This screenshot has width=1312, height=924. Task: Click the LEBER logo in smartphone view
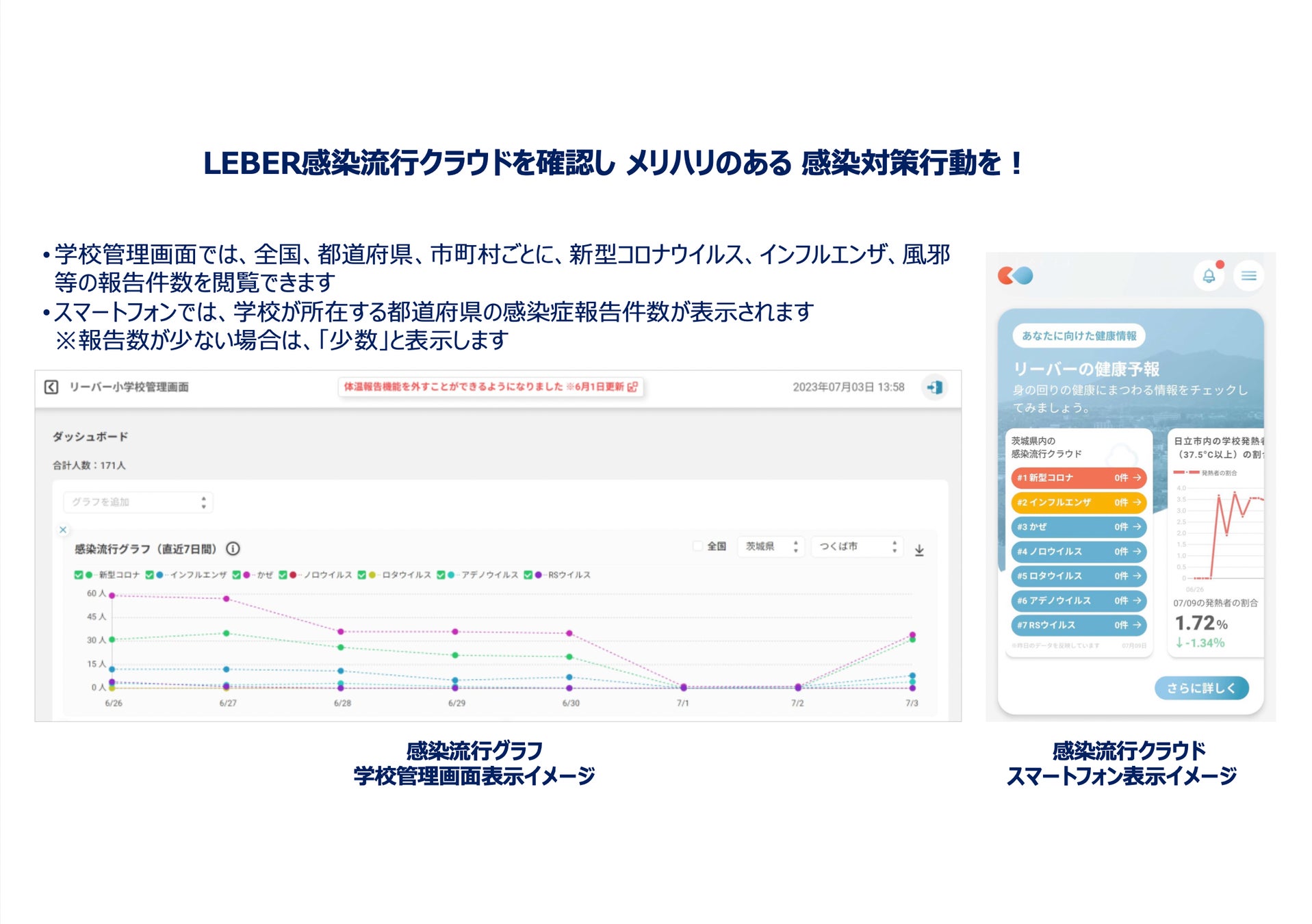(x=1016, y=276)
